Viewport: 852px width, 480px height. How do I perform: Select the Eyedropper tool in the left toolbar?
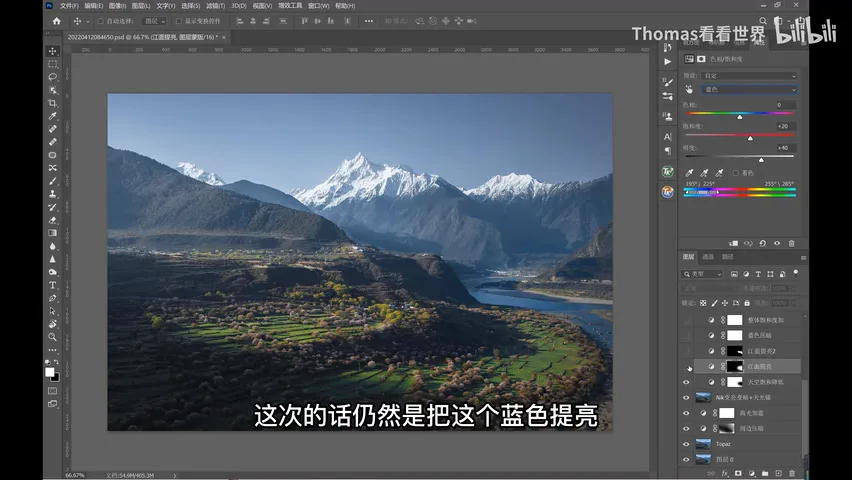[x=53, y=116]
